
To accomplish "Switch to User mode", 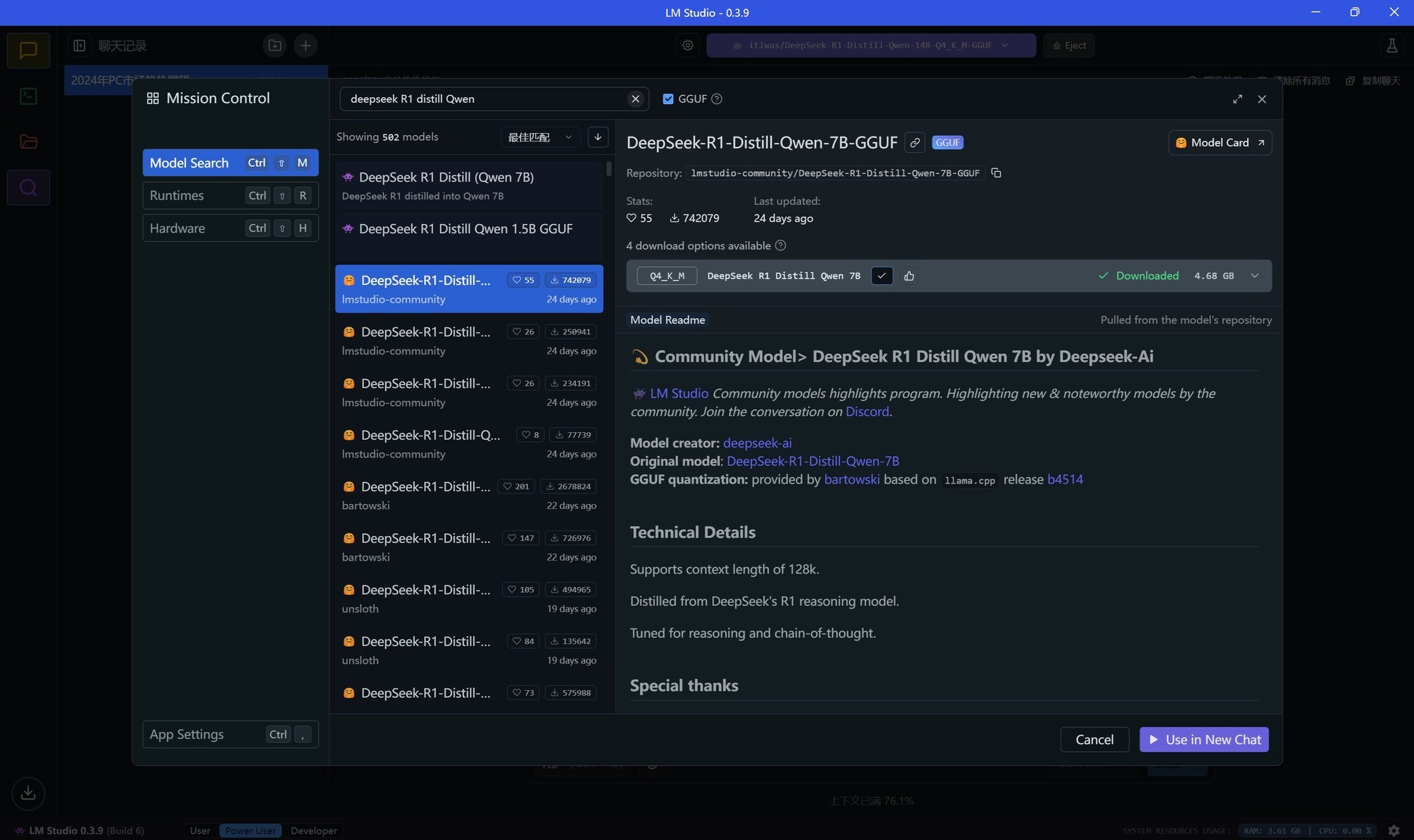I will [x=200, y=831].
